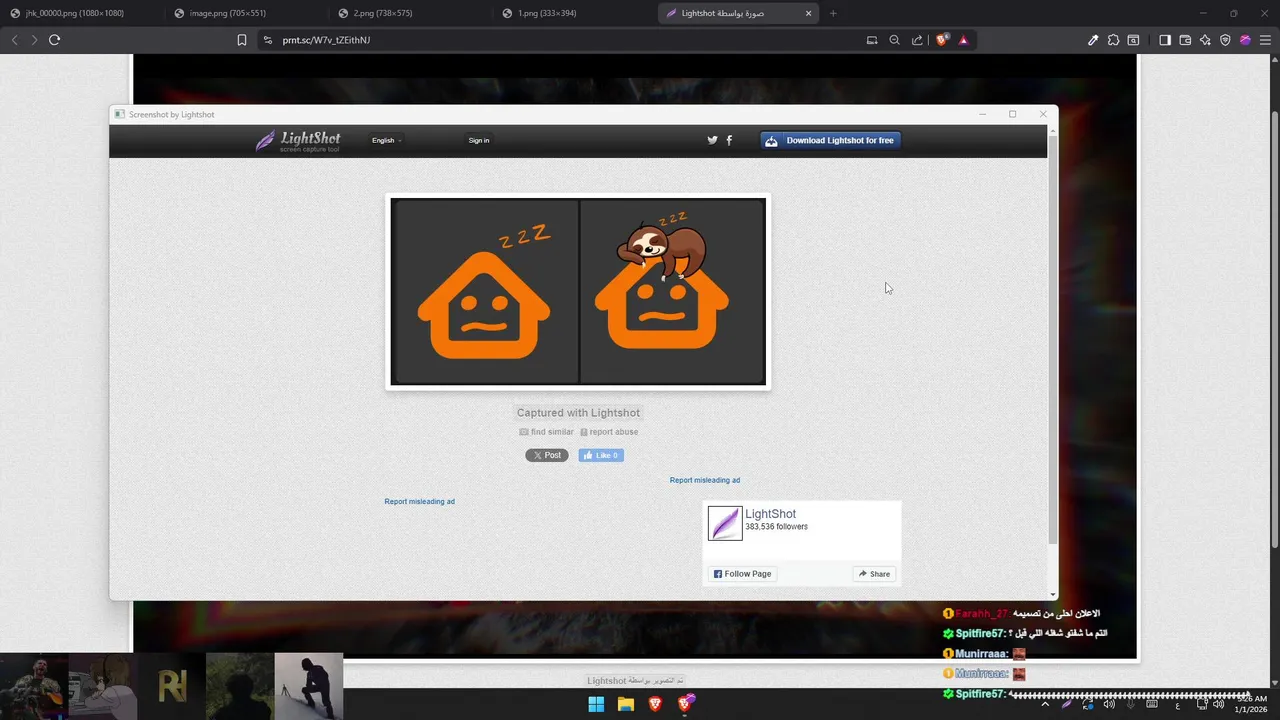
Task: Click the Brave Rewards triangle icon
Action: [963, 40]
